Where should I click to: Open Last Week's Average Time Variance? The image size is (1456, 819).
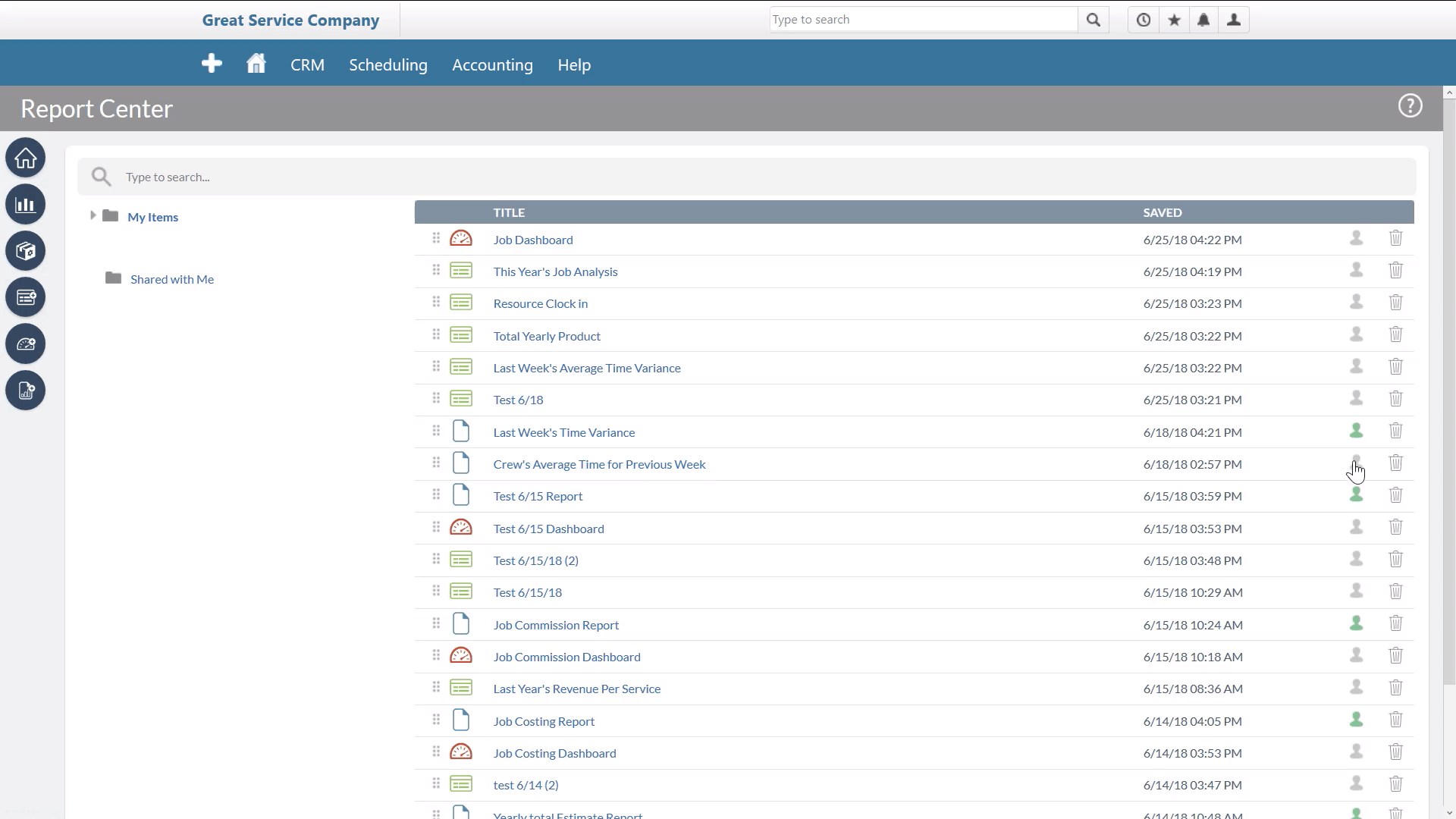(587, 368)
